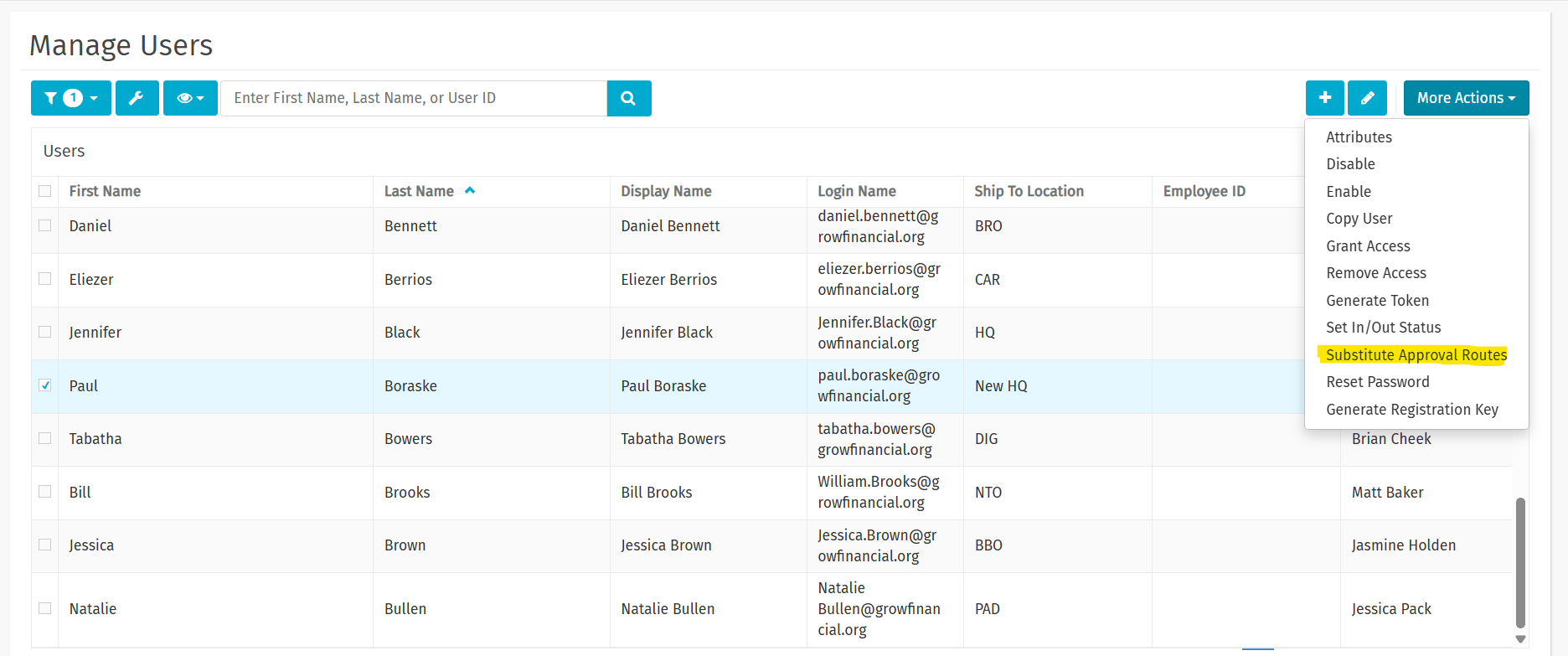The height and width of the screenshot is (656, 1568).
Task: Click the pencil edit user icon
Action: [1367, 98]
